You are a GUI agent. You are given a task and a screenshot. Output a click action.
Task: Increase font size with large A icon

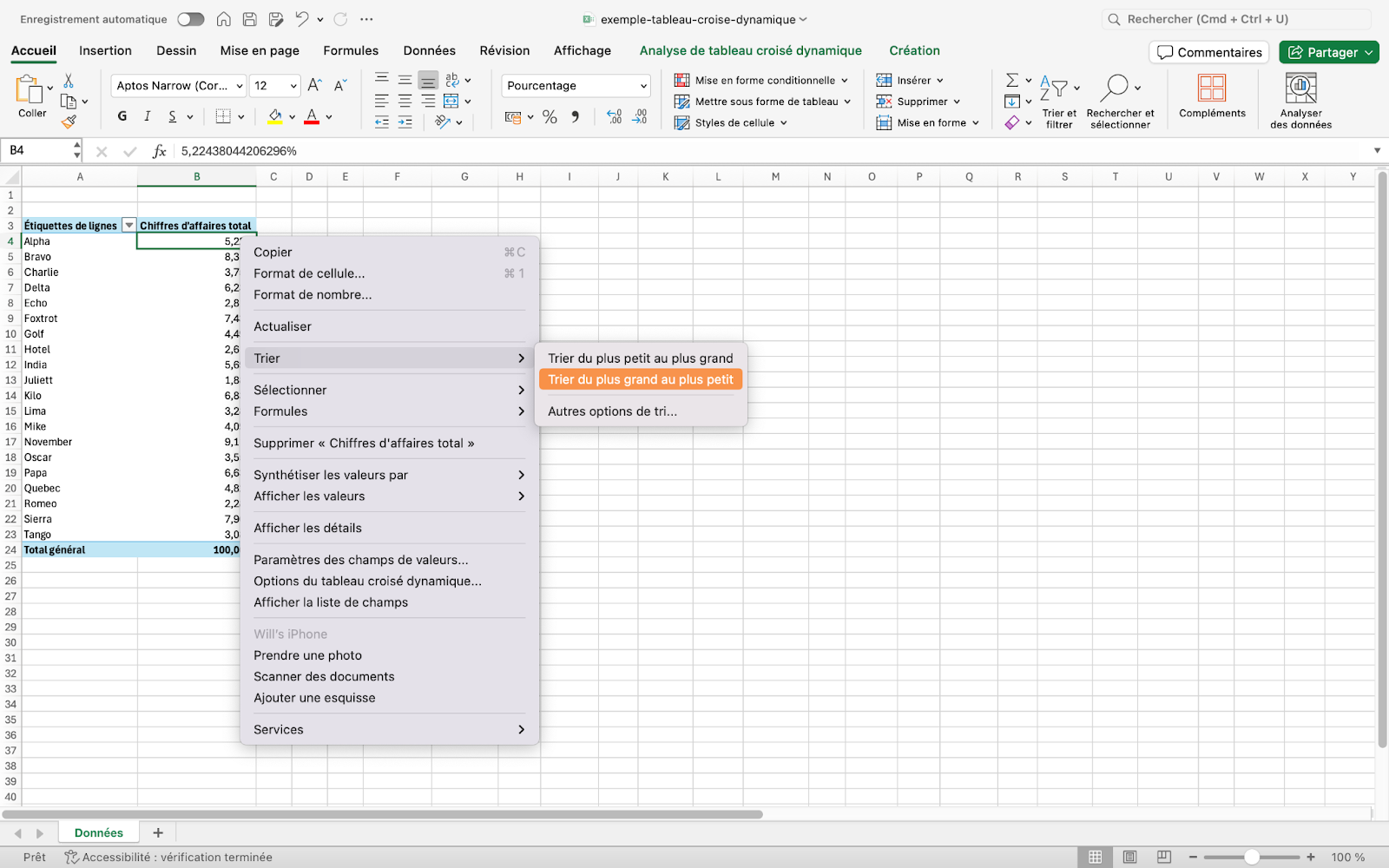tap(315, 85)
